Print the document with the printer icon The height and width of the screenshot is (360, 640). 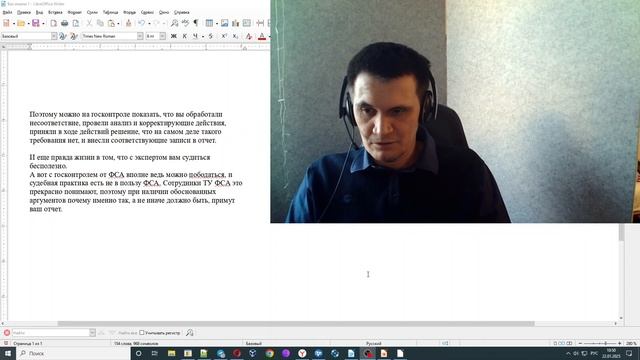(64, 23)
